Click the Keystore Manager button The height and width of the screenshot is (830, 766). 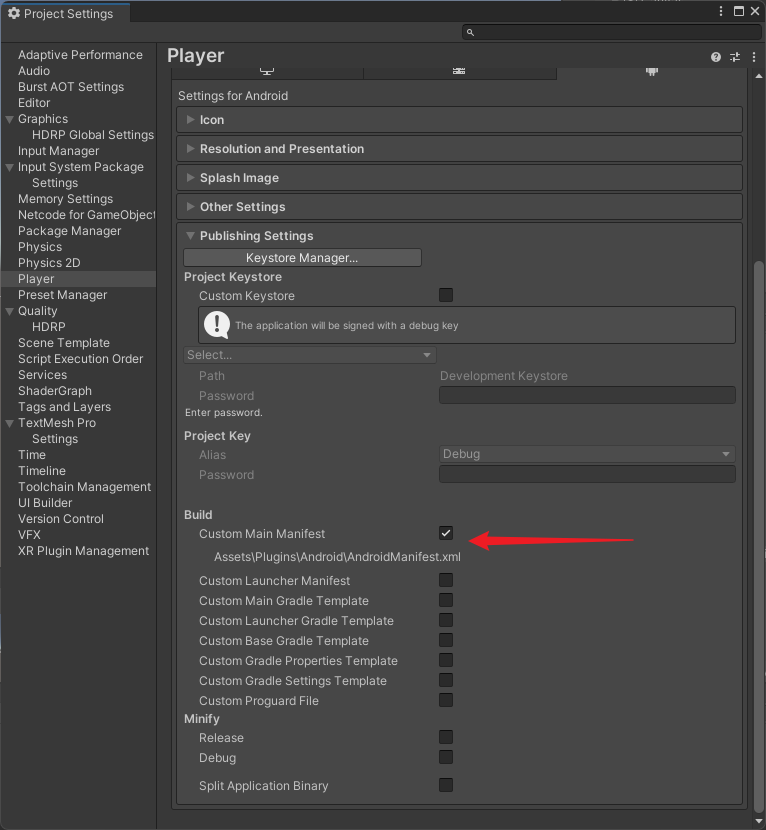(x=302, y=258)
